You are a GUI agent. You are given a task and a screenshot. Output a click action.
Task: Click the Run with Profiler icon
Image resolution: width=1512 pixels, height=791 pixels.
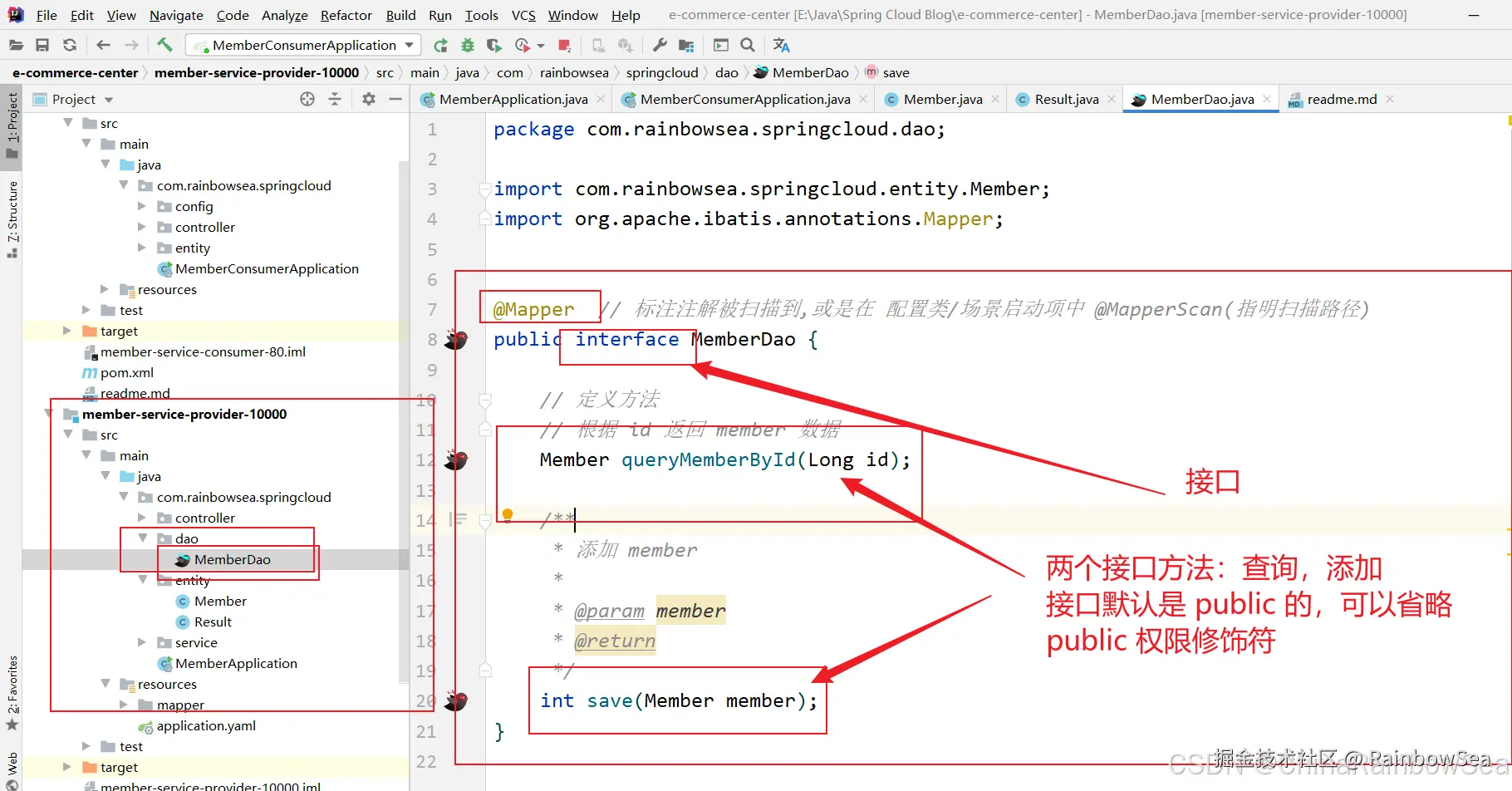523,45
